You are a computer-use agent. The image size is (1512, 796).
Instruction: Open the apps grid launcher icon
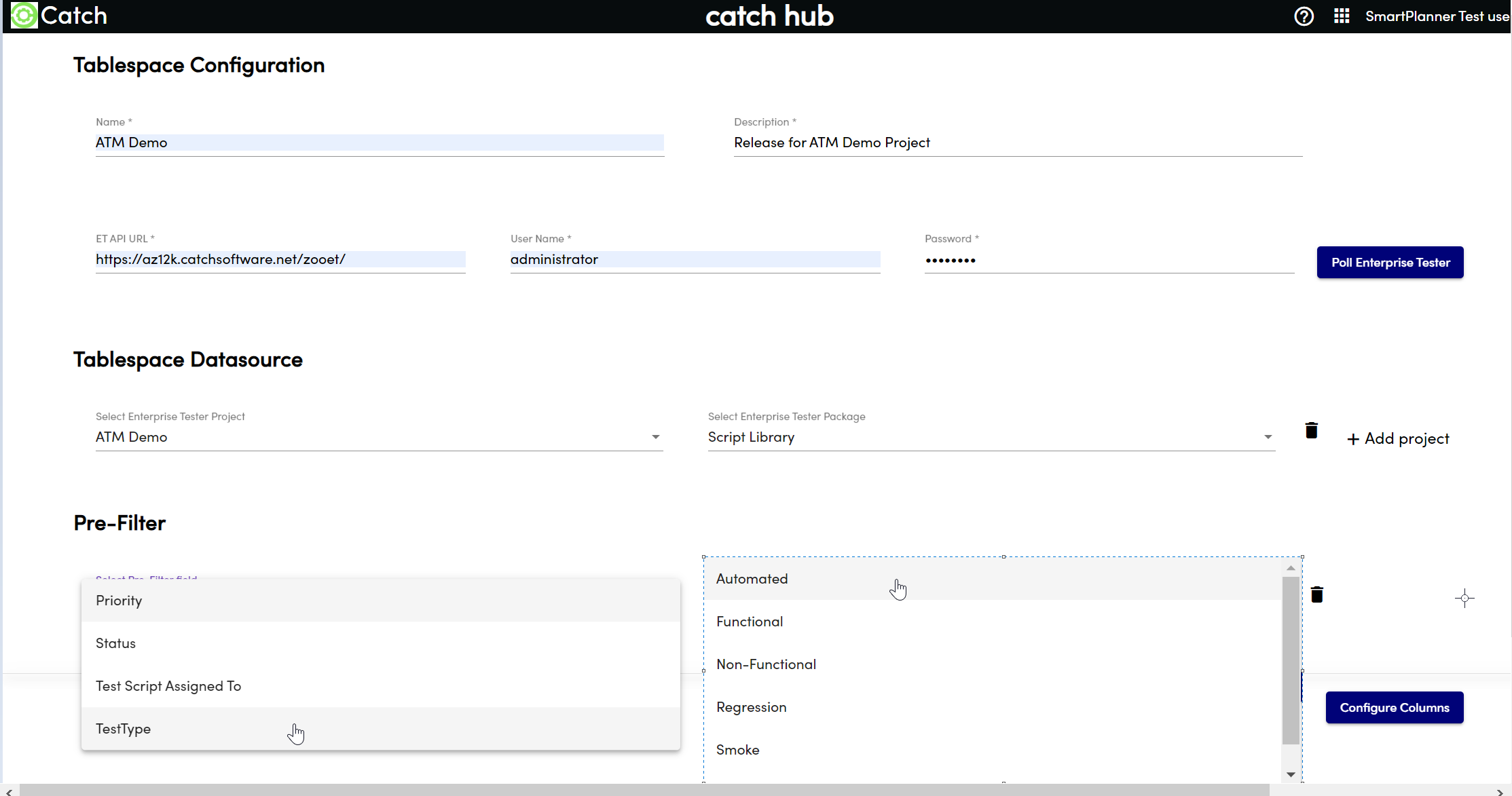tap(1342, 16)
